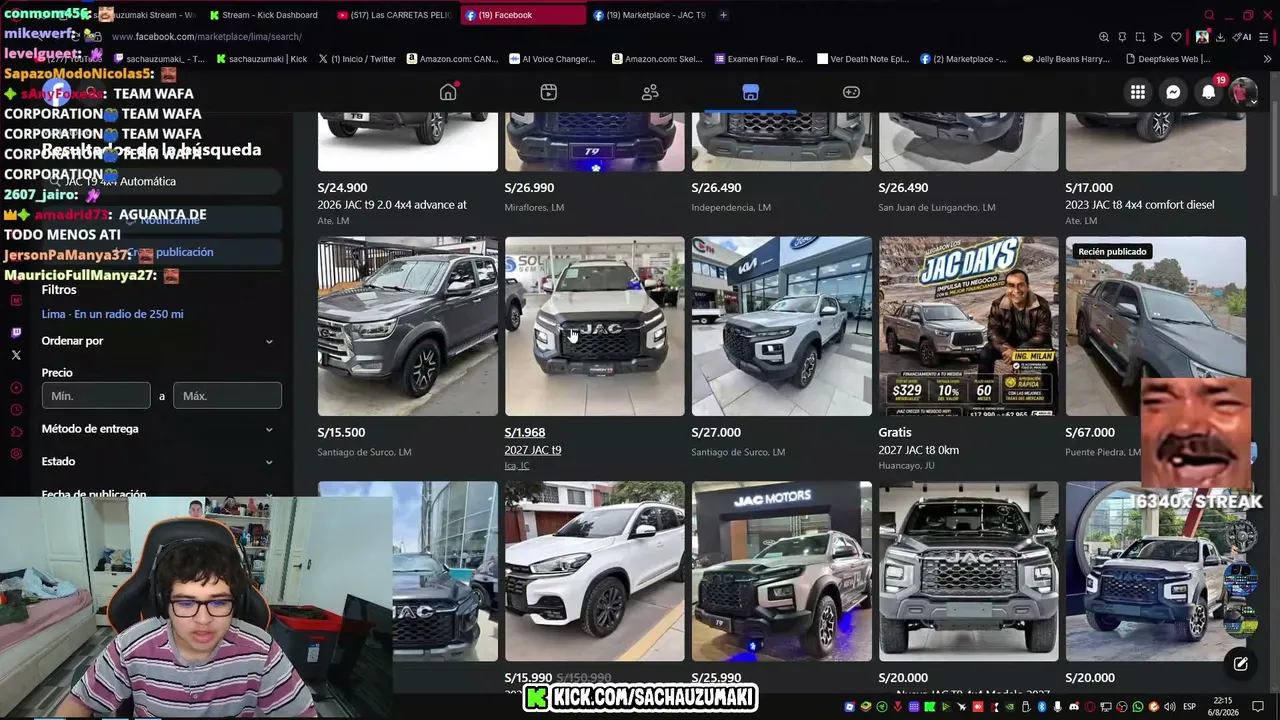Open Twitch in the browser sidebar
This screenshot has width=1280, height=720.
point(16,333)
